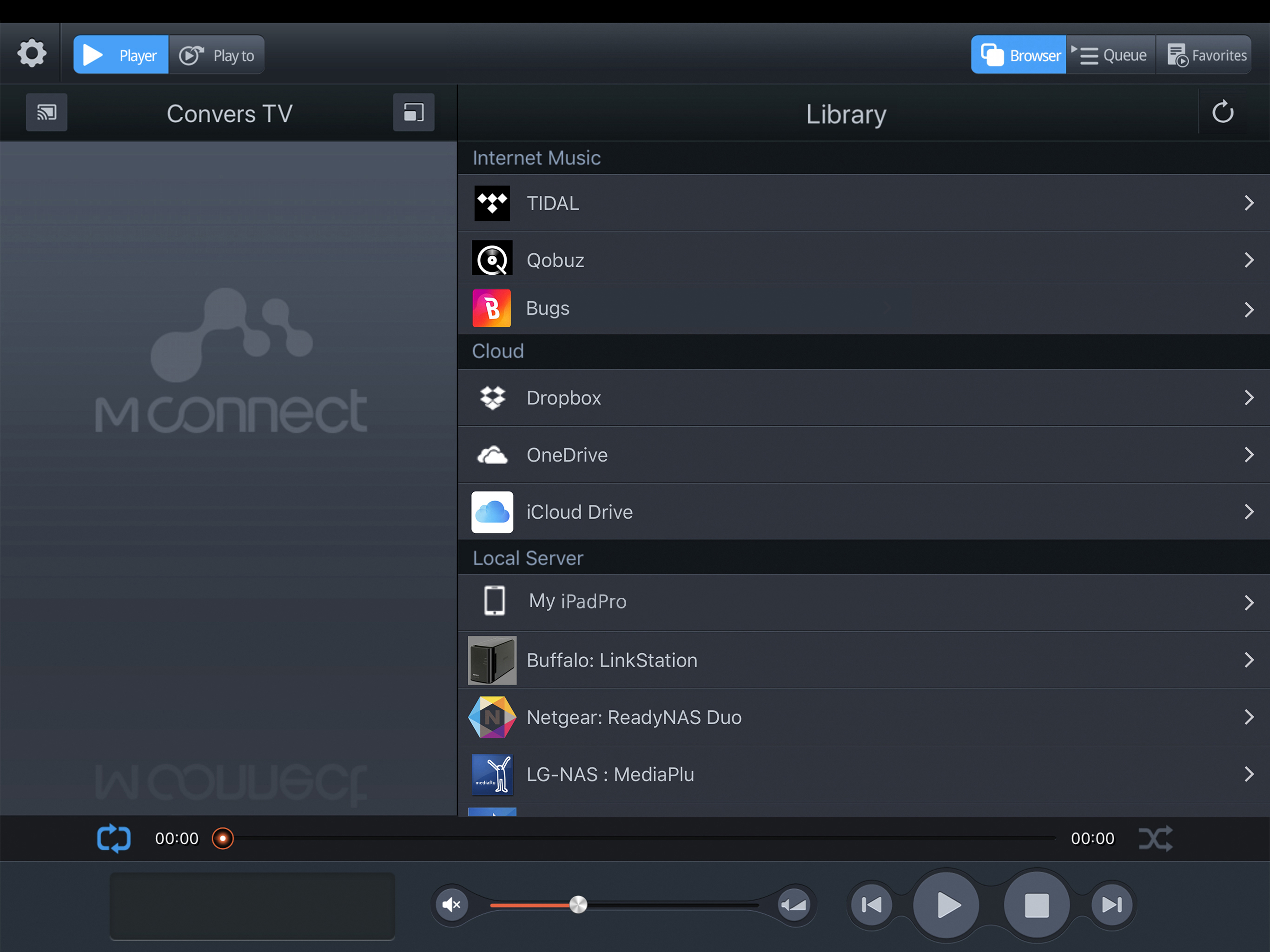1270x952 pixels.
Task: Expand the My iPadPro row chevron
Action: pyautogui.click(x=1249, y=603)
